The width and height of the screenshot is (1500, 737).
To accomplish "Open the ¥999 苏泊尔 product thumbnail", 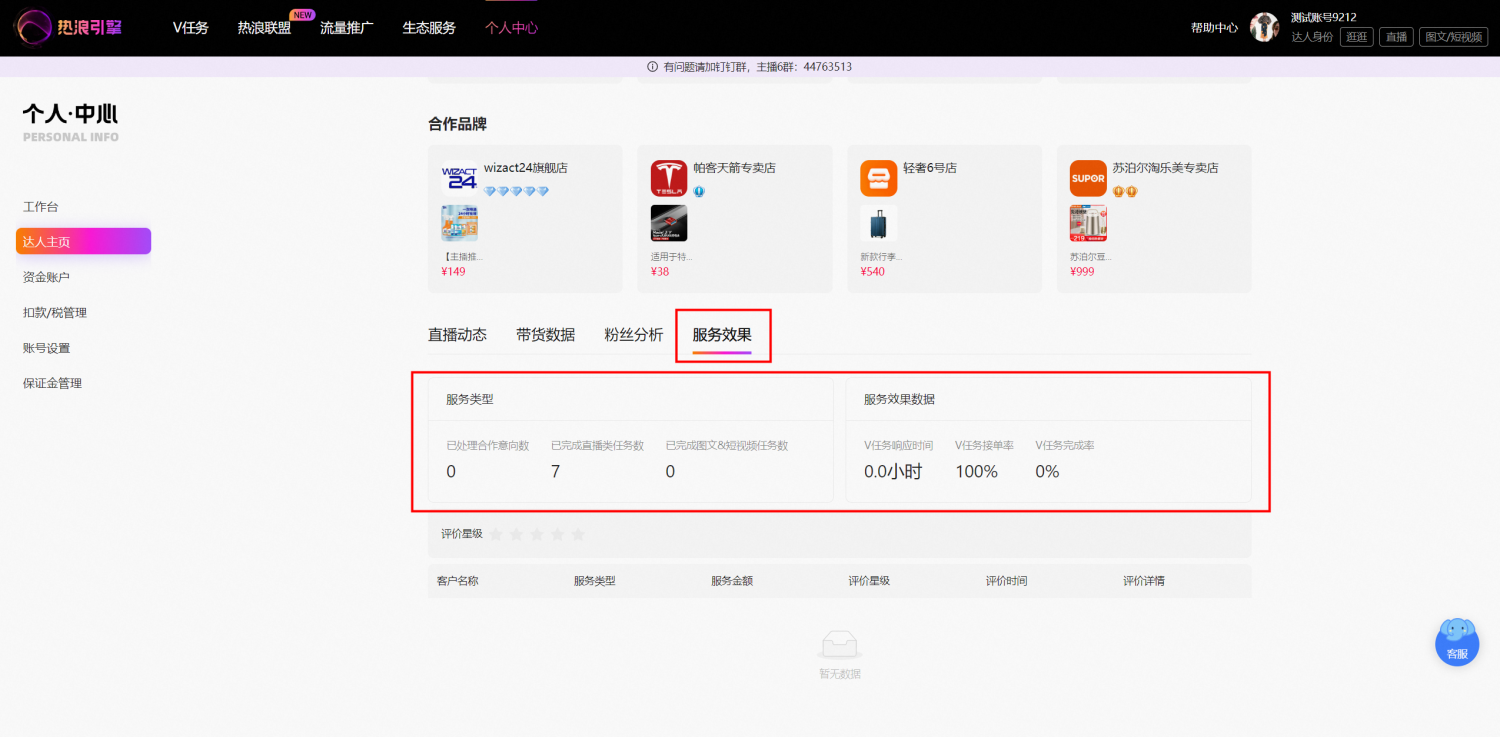I will [1088, 223].
